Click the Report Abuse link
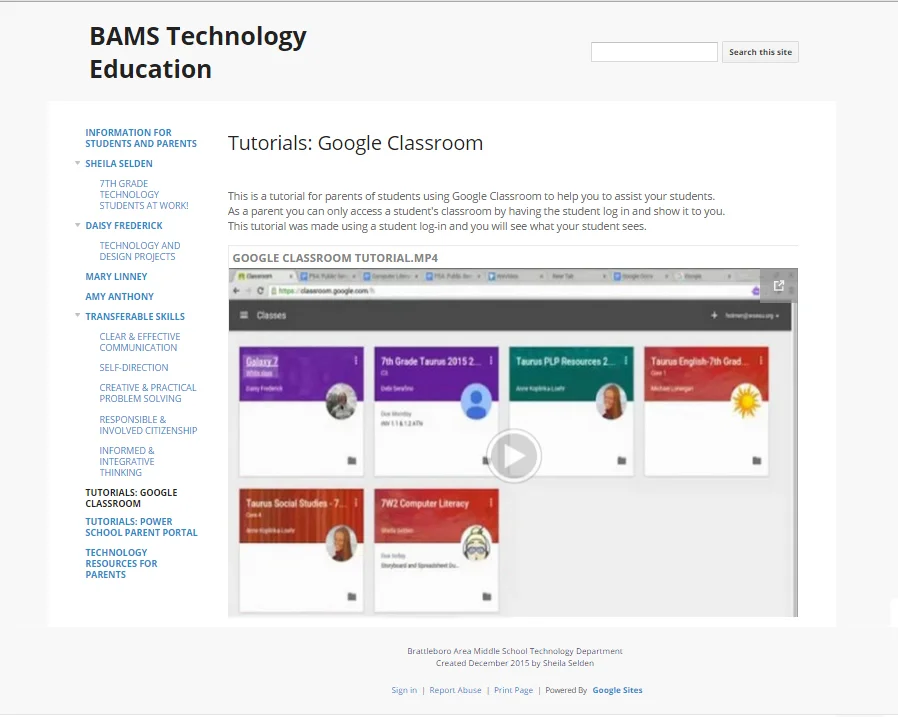The width and height of the screenshot is (898, 717). coord(455,689)
